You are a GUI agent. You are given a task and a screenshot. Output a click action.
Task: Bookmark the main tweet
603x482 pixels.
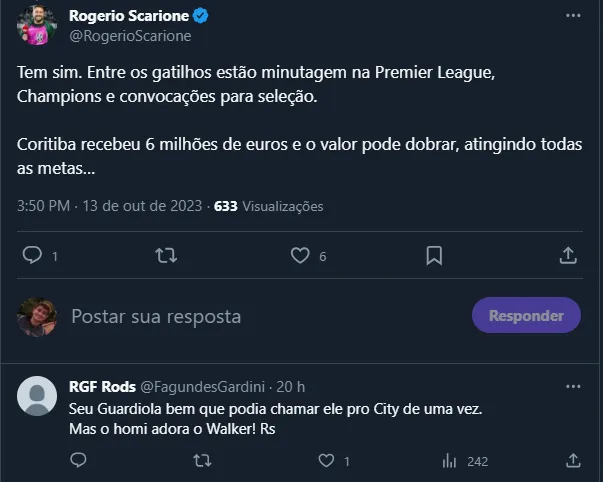434,256
